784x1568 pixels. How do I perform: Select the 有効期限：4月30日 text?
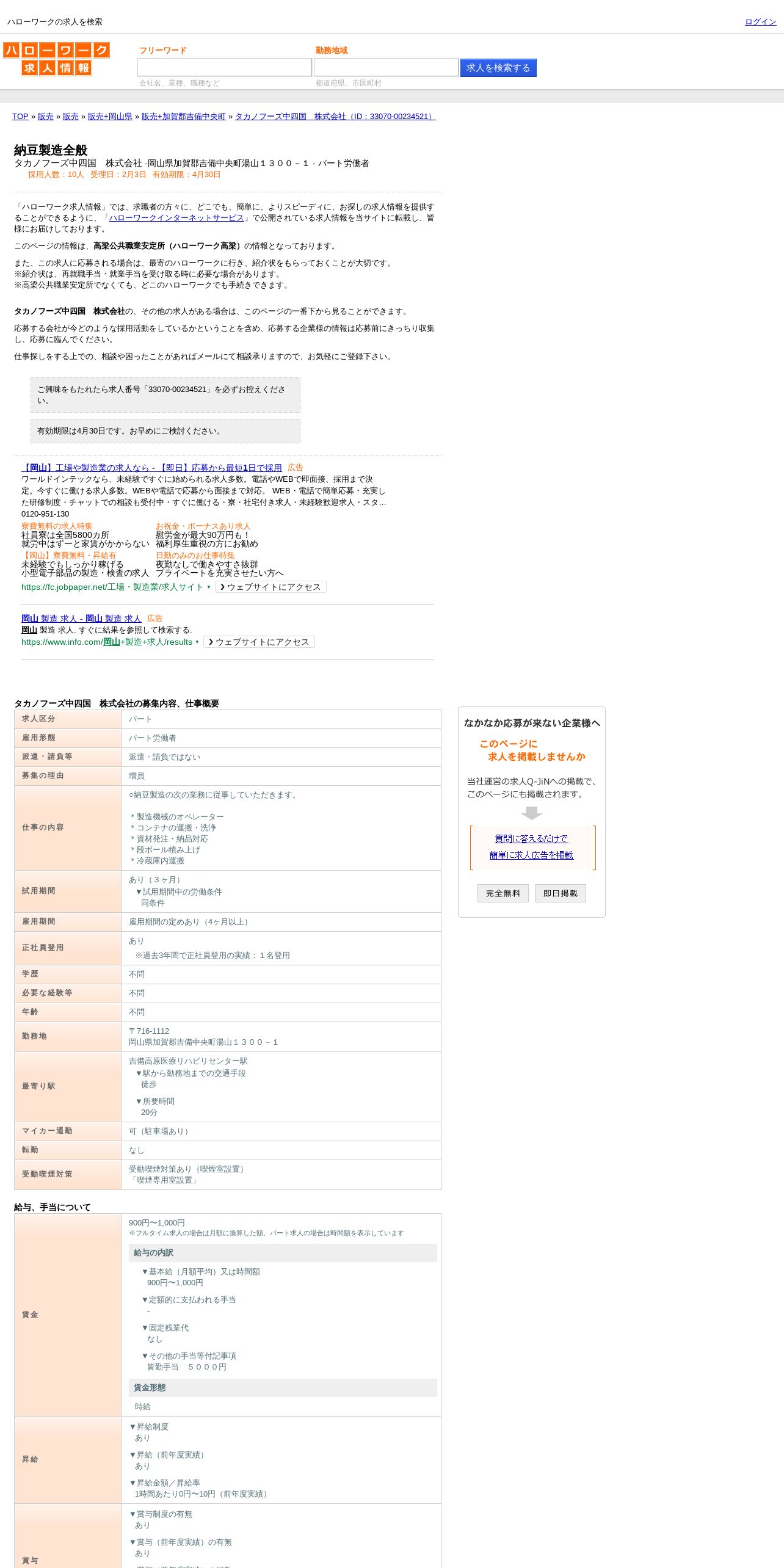click(x=186, y=175)
